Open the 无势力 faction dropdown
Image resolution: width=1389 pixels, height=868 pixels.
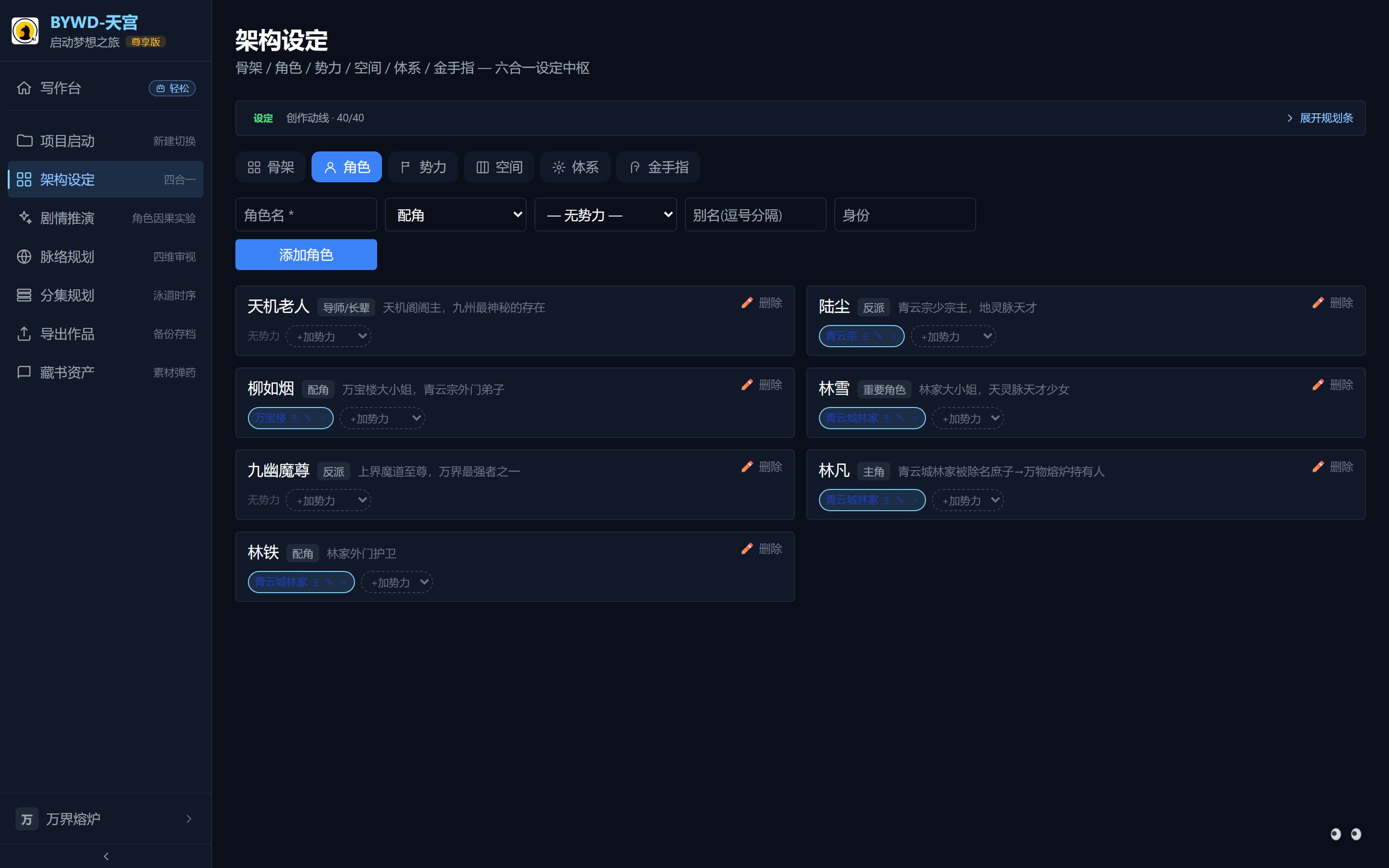[x=606, y=215]
